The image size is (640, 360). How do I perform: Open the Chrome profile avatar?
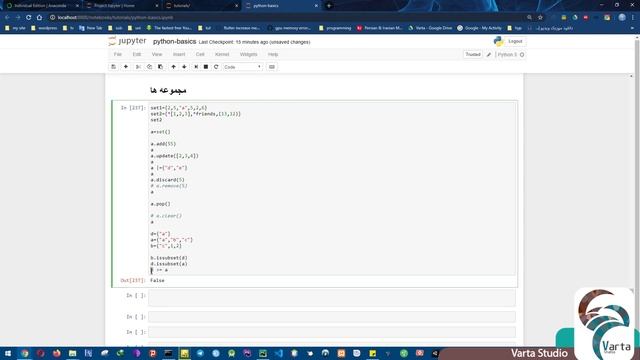pyautogui.click(x=622, y=17)
